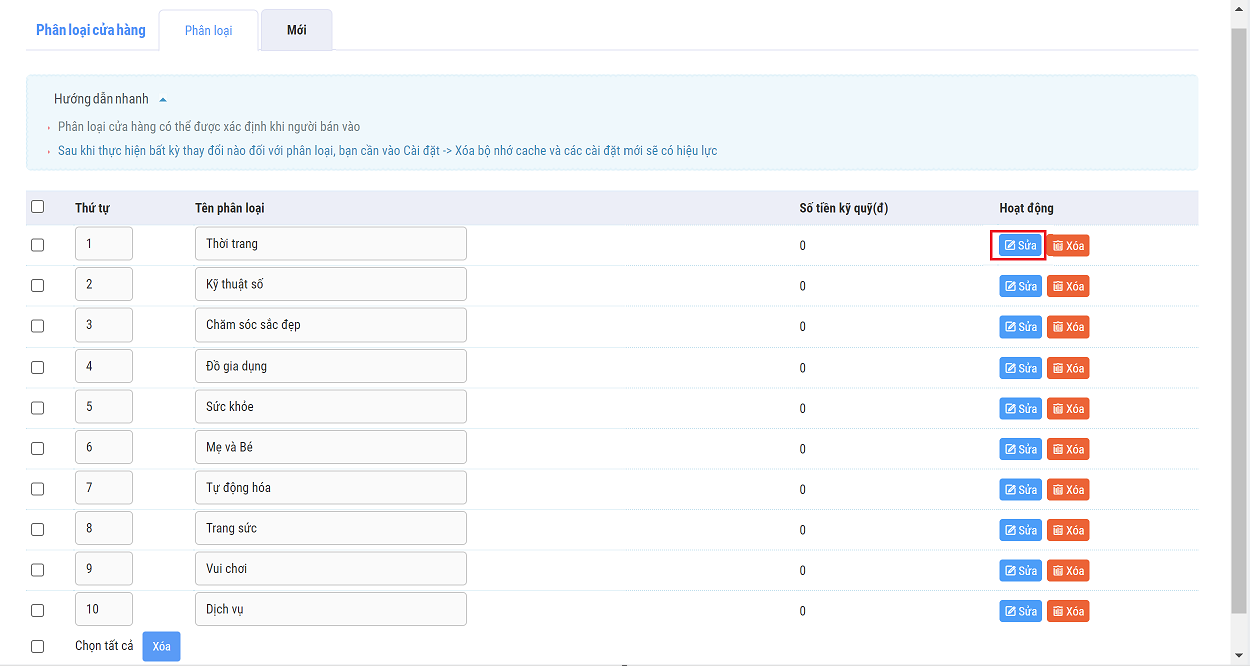Click the Sửa edit icon for Thời trang
The height and width of the screenshot is (666, 1250).
pyautogui.click(x=1010, y=246)
